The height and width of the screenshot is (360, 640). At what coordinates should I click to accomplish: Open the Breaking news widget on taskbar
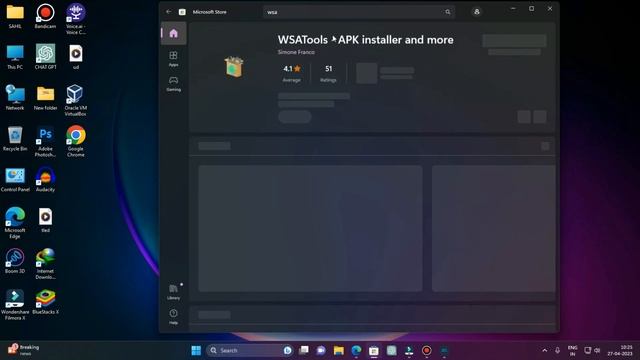click(24, 350)
